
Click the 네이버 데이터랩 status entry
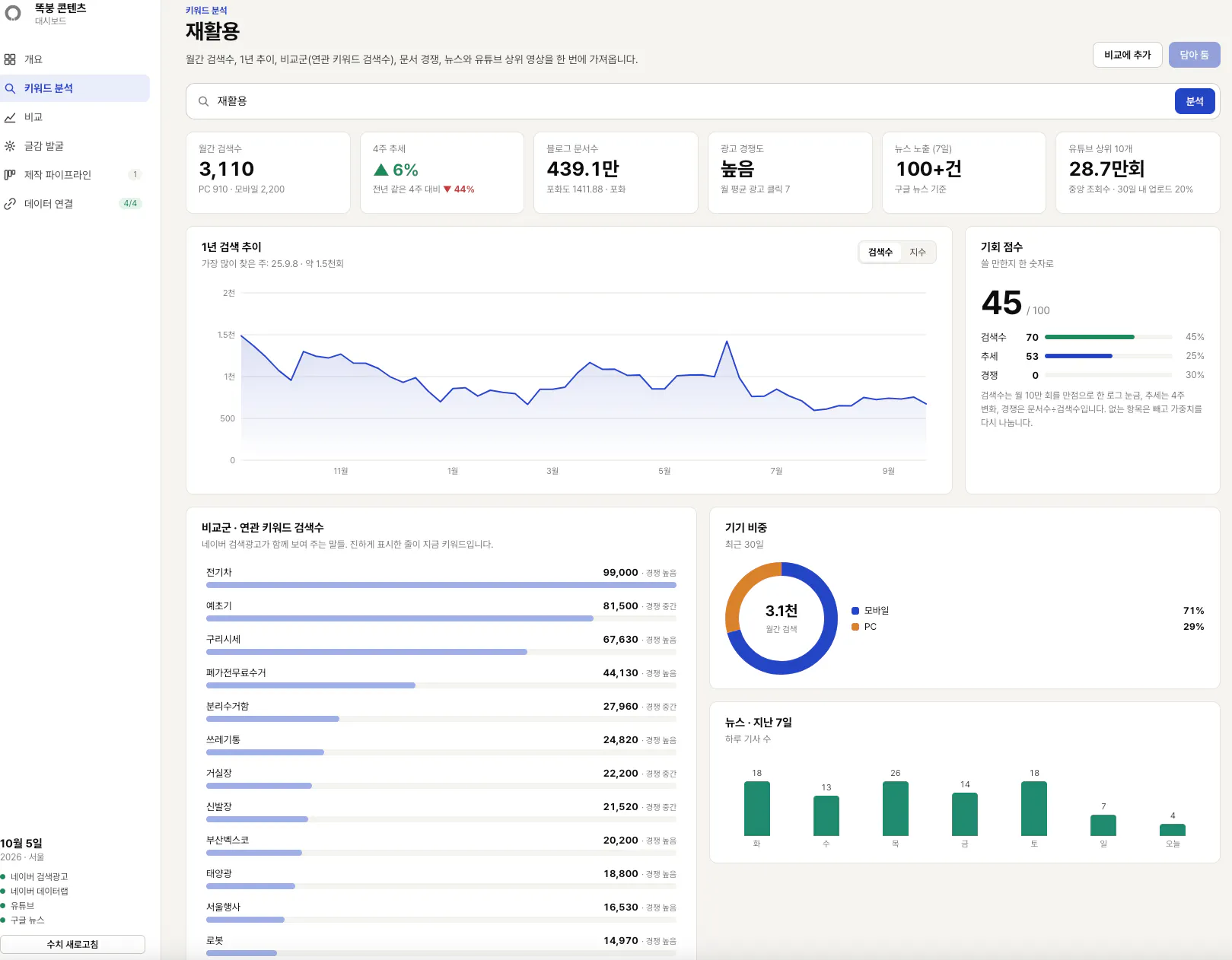(35, 892)
